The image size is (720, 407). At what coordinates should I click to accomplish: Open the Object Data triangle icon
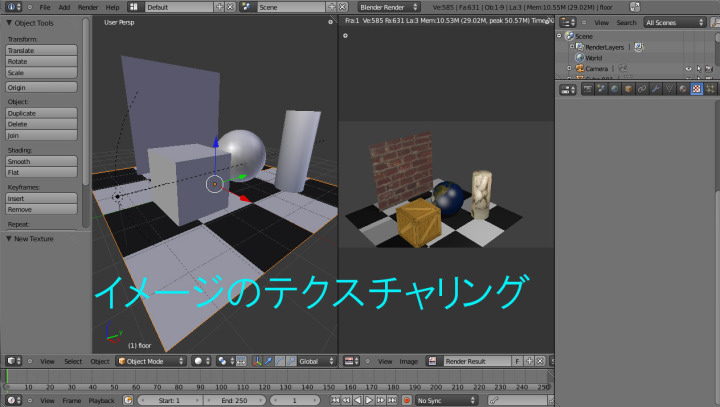click(x=668, y=89)
